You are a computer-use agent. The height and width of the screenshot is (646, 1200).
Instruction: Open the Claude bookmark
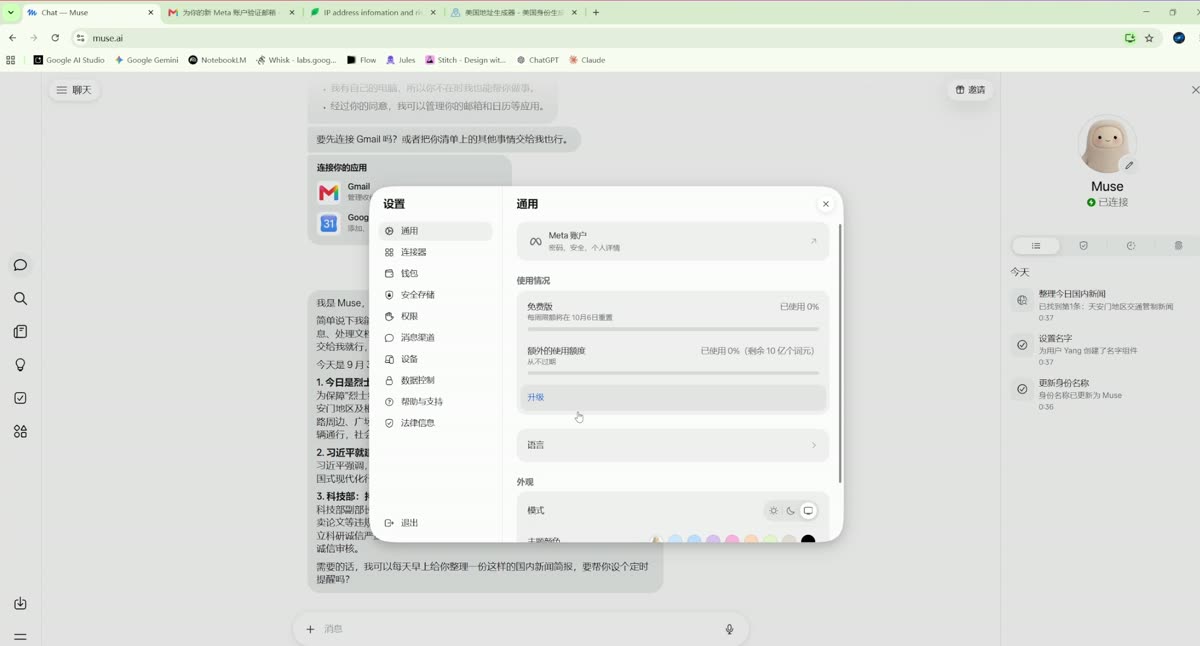[x=587, y=60]
